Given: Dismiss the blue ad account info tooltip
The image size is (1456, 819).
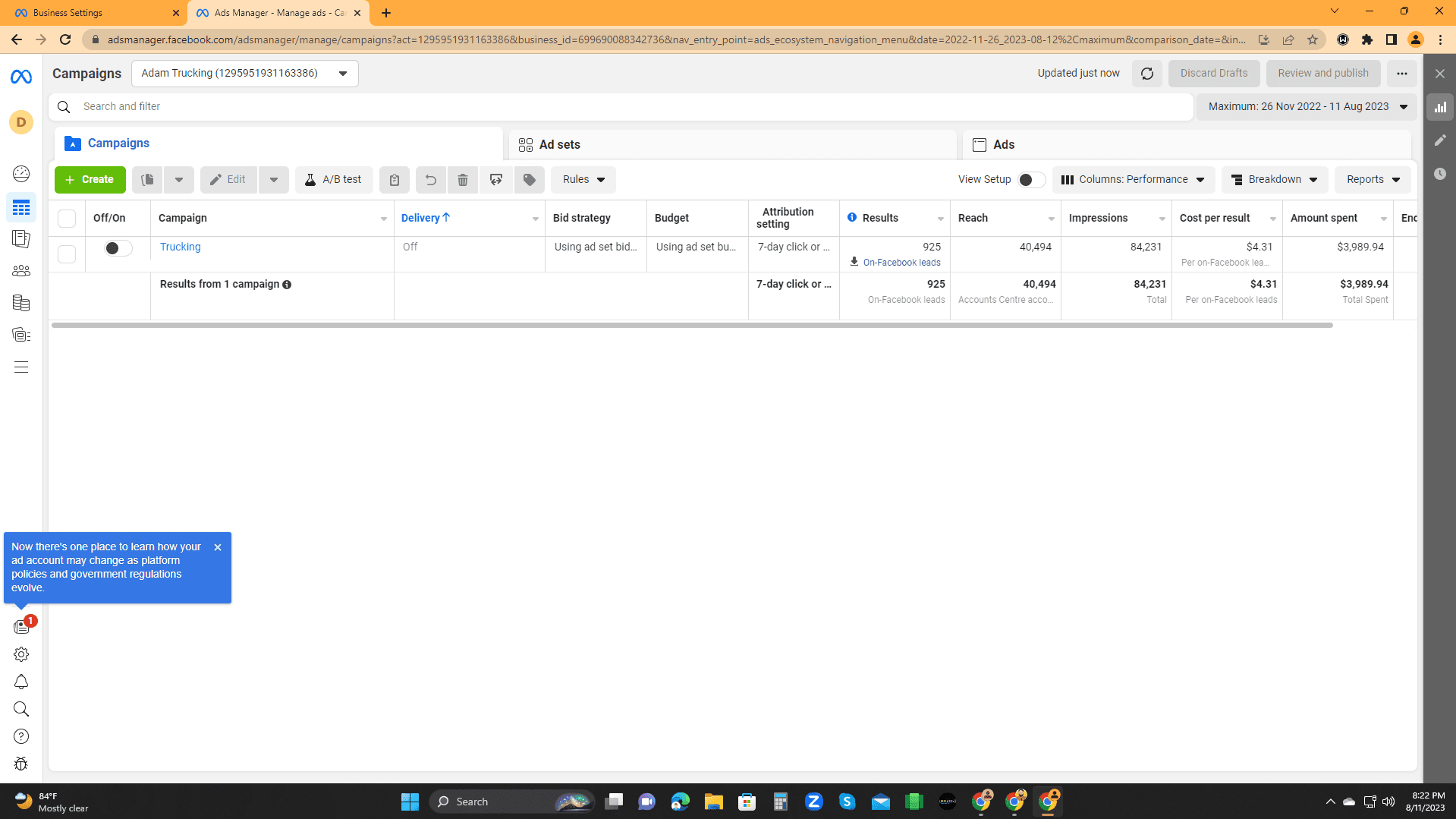Looking at the screenshot, I should pyautogui.click(x=218, y=547).
